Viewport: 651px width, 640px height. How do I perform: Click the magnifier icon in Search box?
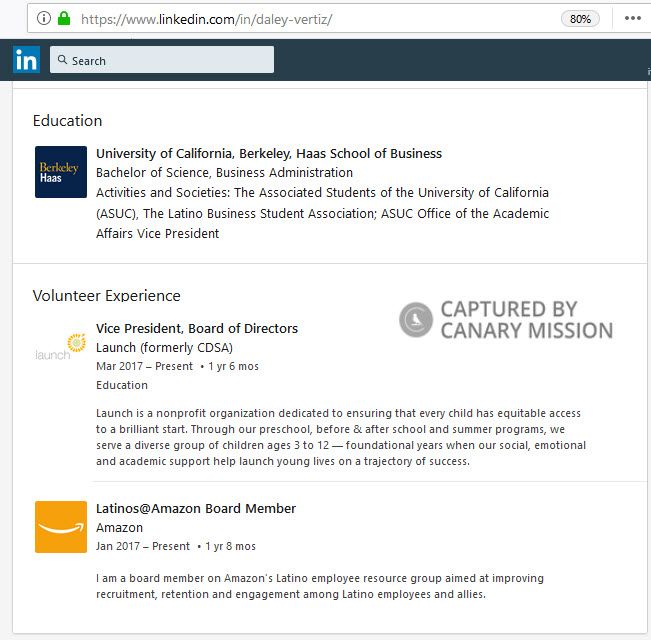pos(61,61)
